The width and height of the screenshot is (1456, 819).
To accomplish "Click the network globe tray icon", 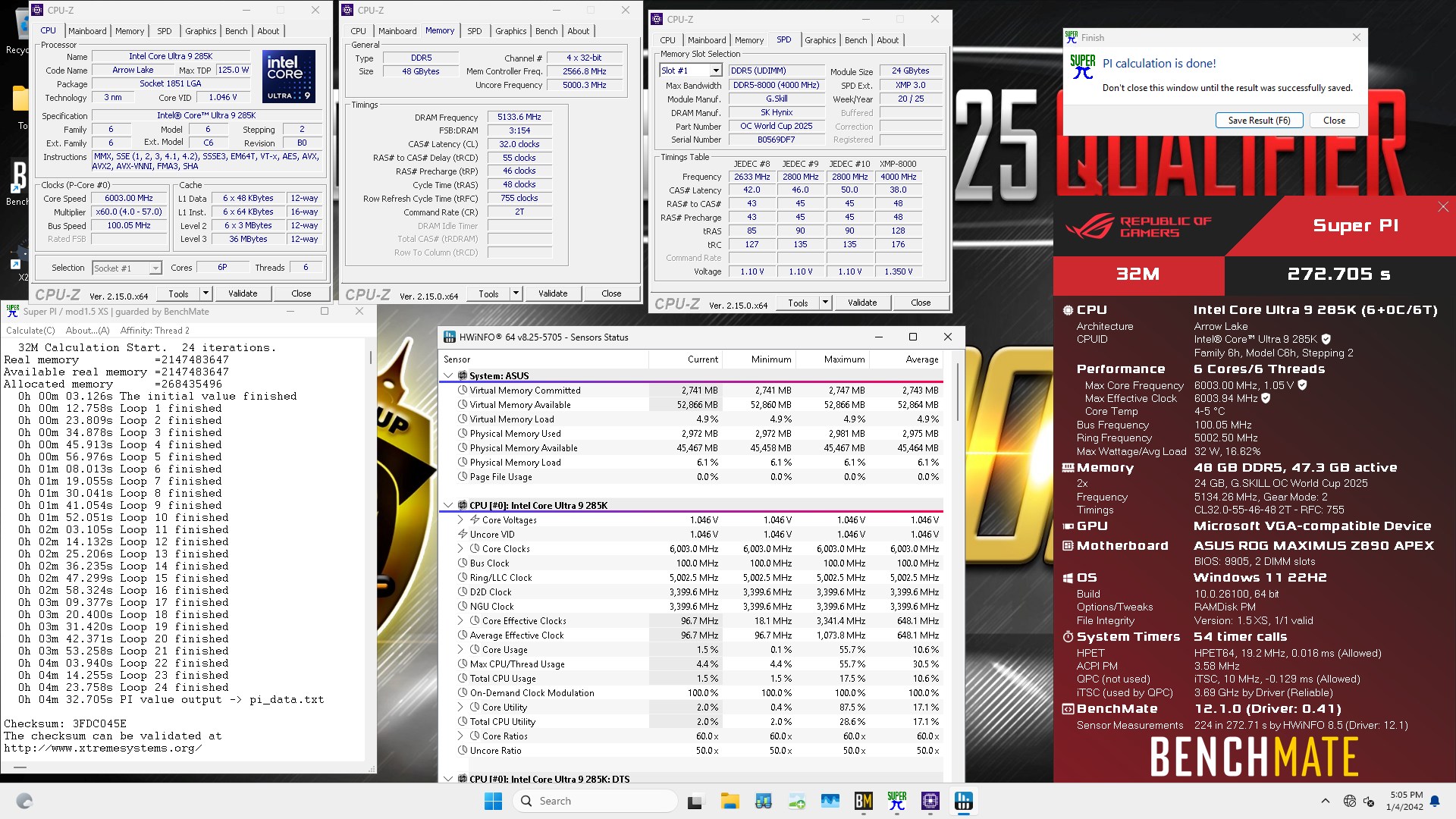I will (1349, 801).
